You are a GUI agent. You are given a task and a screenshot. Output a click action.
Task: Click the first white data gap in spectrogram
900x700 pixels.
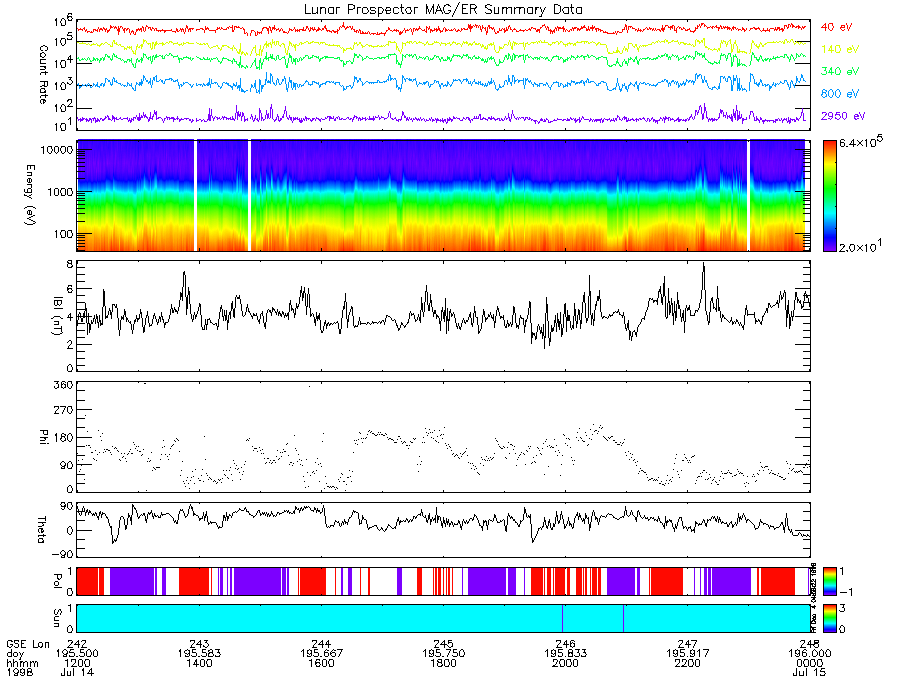(x=196, y=196)
